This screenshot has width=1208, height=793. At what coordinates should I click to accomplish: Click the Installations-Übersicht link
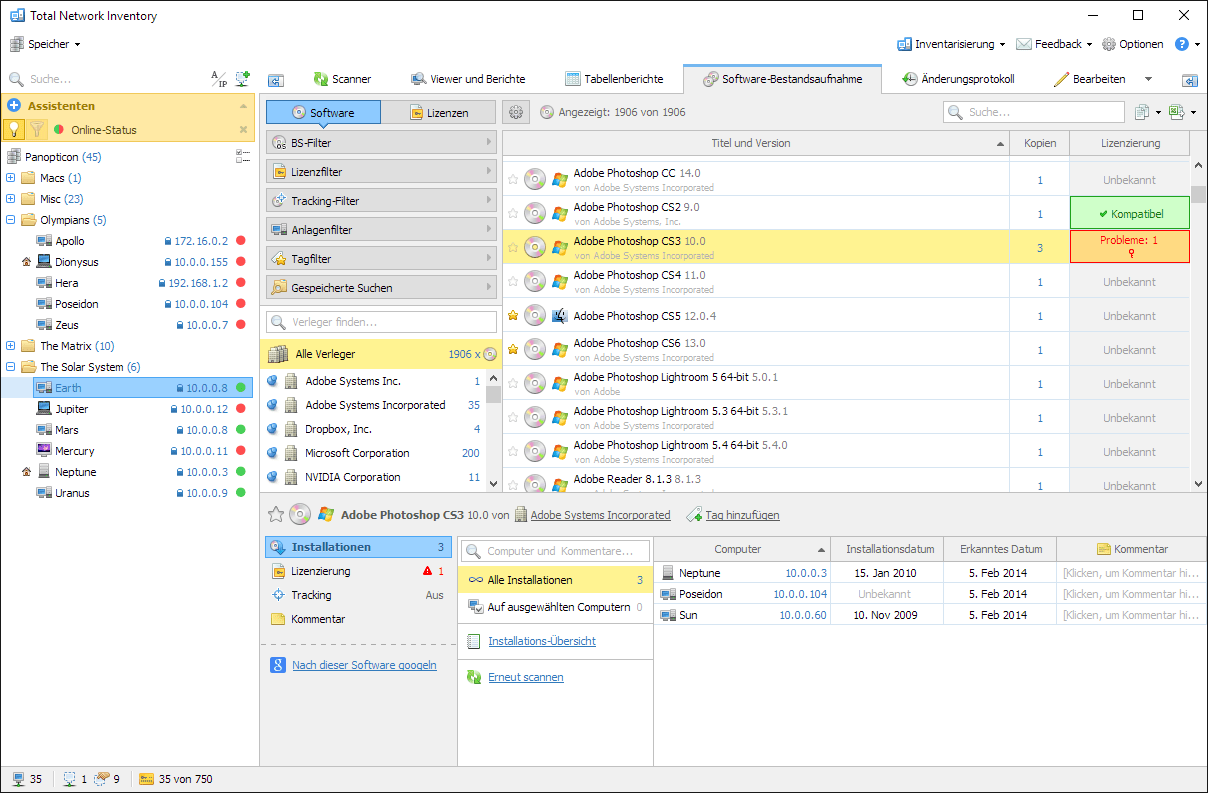click(x=541, y=641)
